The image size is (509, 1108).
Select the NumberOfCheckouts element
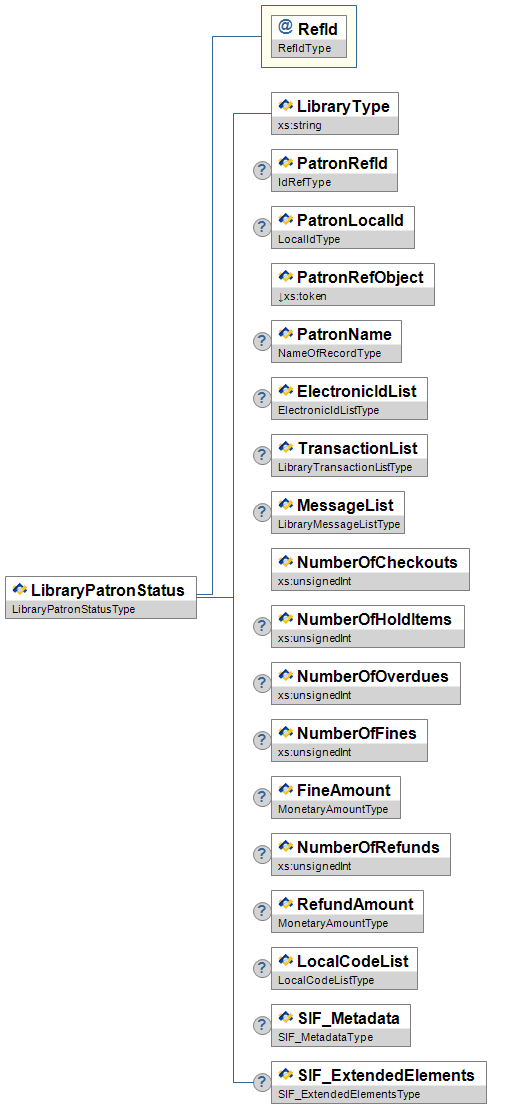(370, 569)
